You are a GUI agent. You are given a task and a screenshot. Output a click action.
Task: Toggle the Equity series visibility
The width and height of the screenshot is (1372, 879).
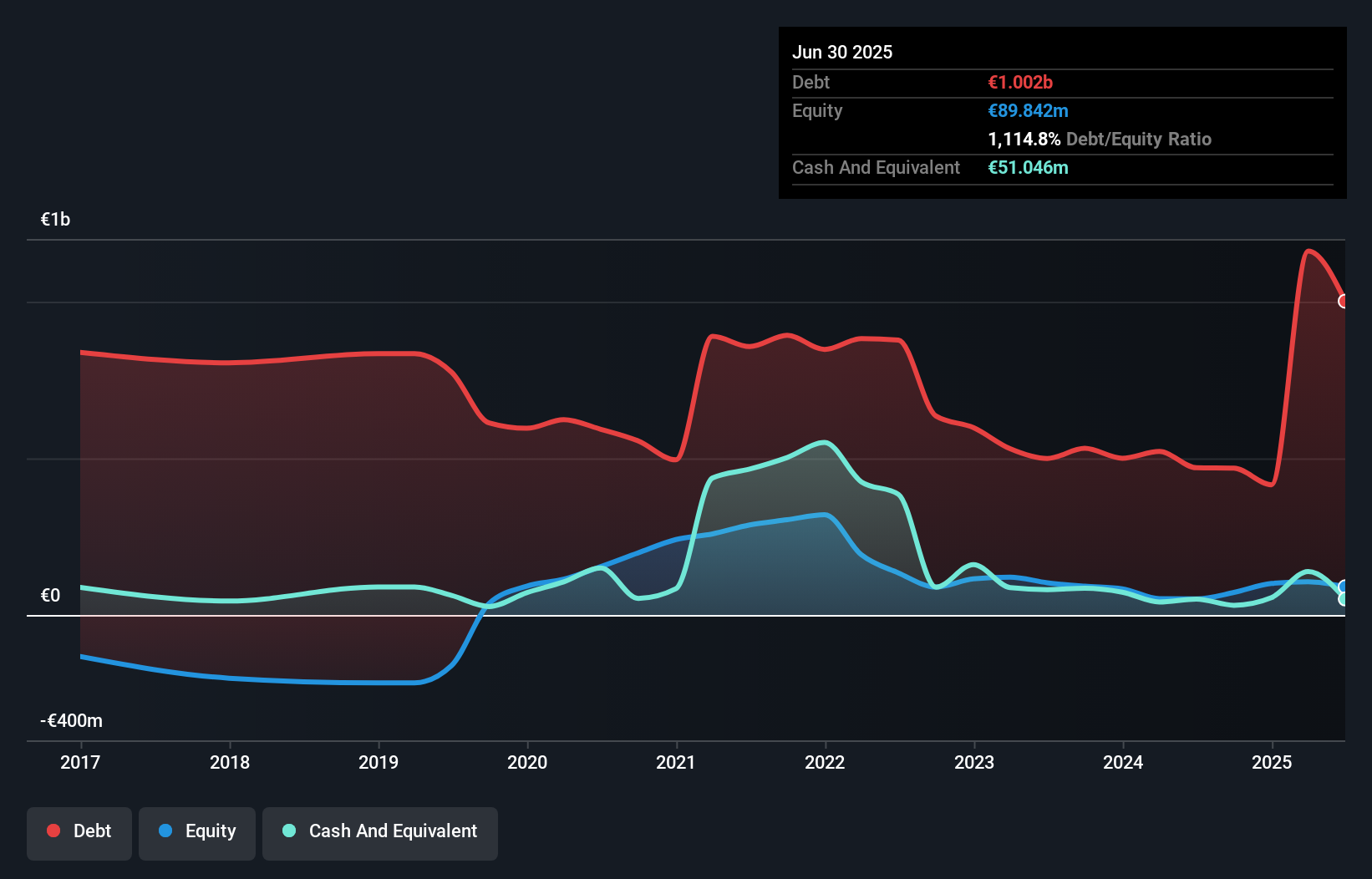tap(196, 831)
